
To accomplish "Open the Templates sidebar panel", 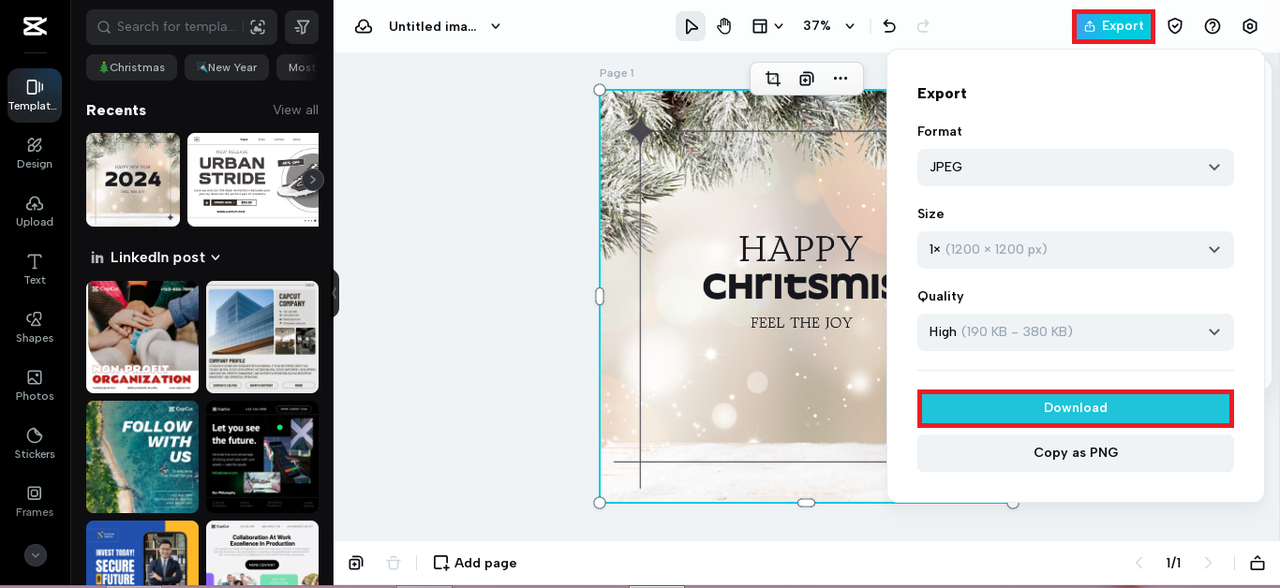I will tap(35, 95).
